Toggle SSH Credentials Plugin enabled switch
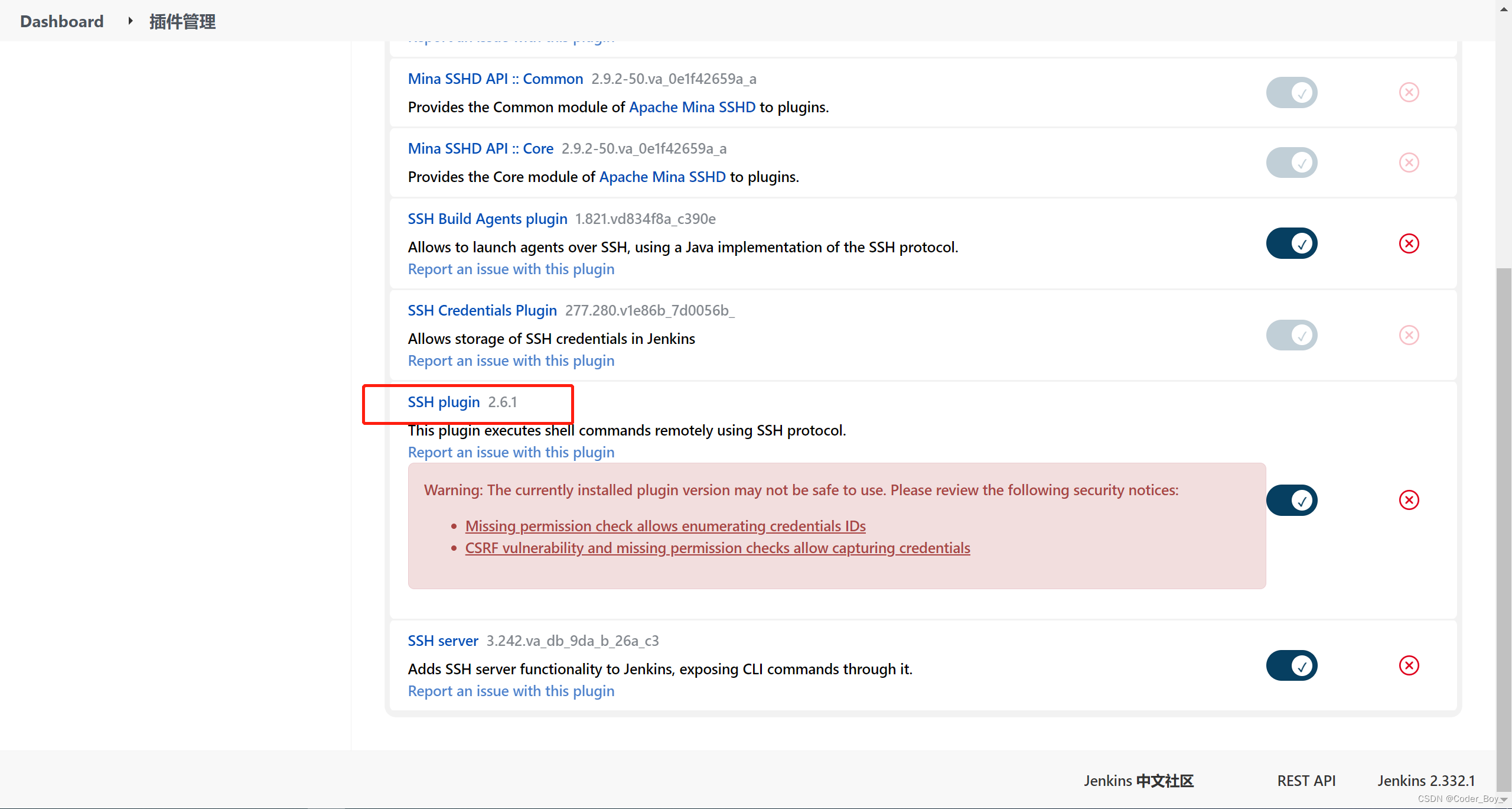This screenshot has width=1512, height=809. pyautogui.click(x=1292, y=335)
